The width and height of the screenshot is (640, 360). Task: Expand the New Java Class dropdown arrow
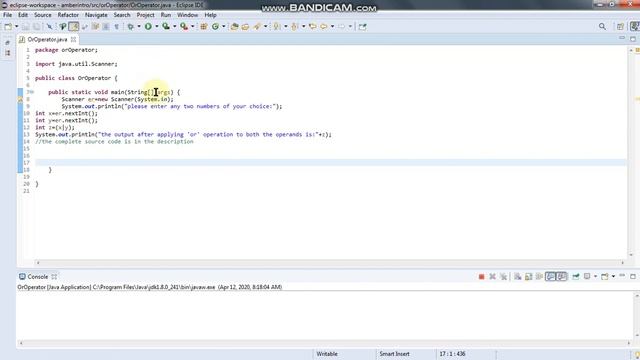tap(223, 27)
